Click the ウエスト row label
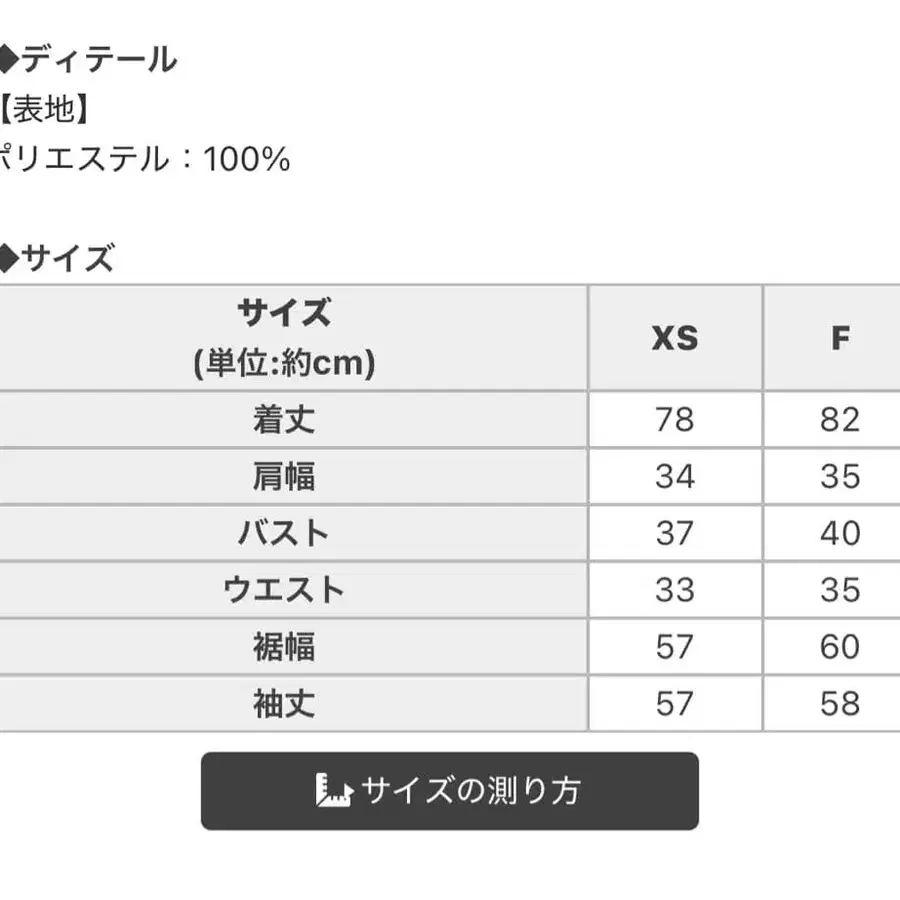 click(x=284, y=590)
